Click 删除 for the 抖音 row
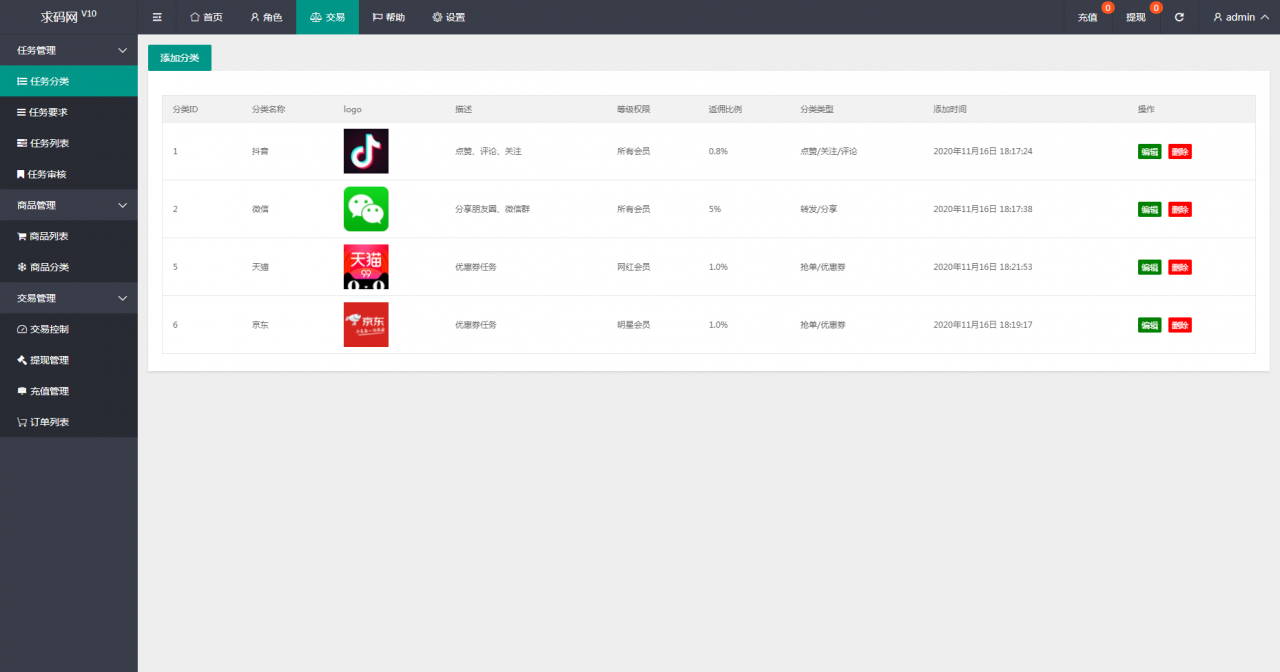Screen dimensions: 1280x672 point(1180,152)
